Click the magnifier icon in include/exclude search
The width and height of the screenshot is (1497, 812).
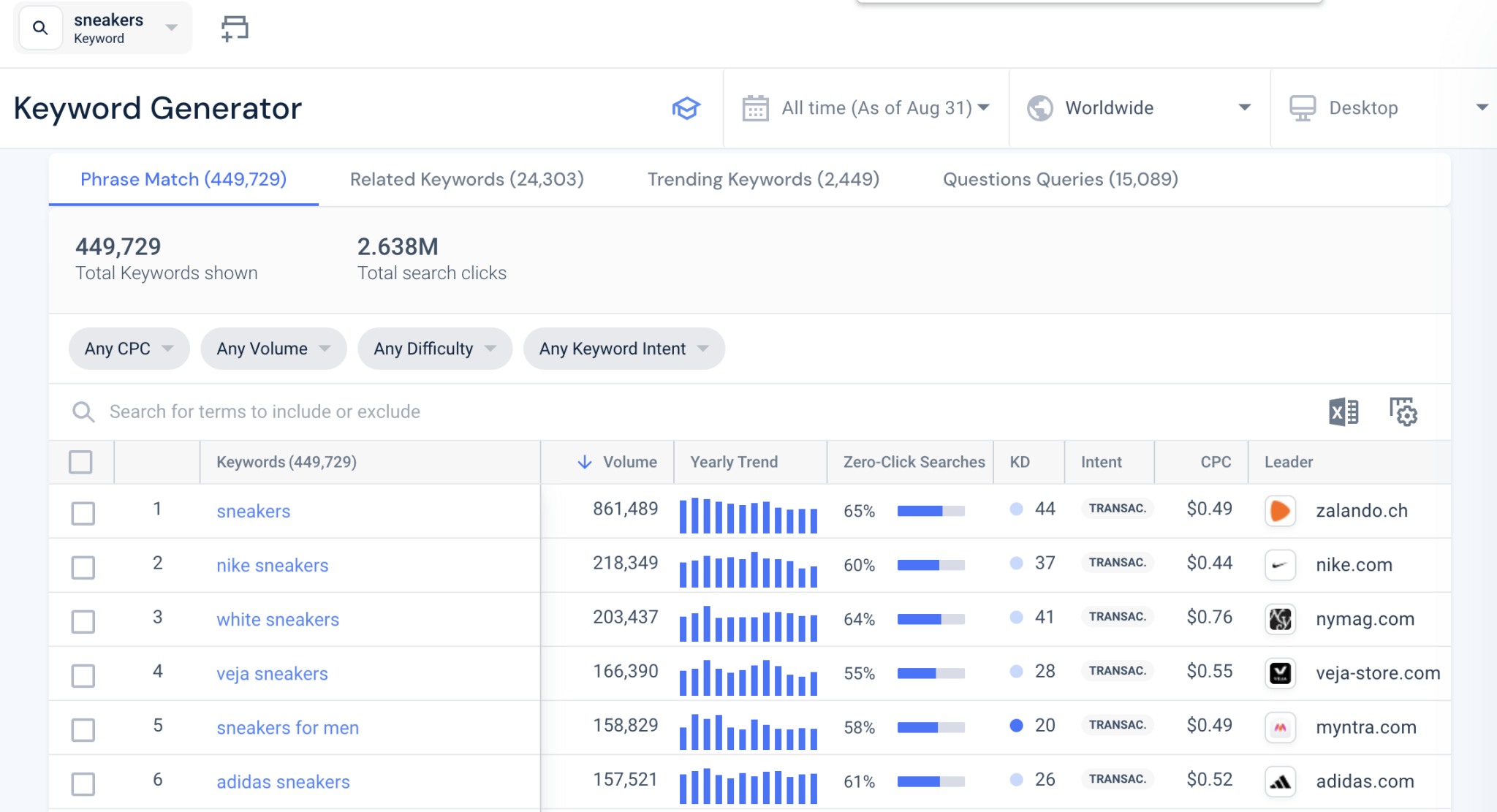pos(83,412)
